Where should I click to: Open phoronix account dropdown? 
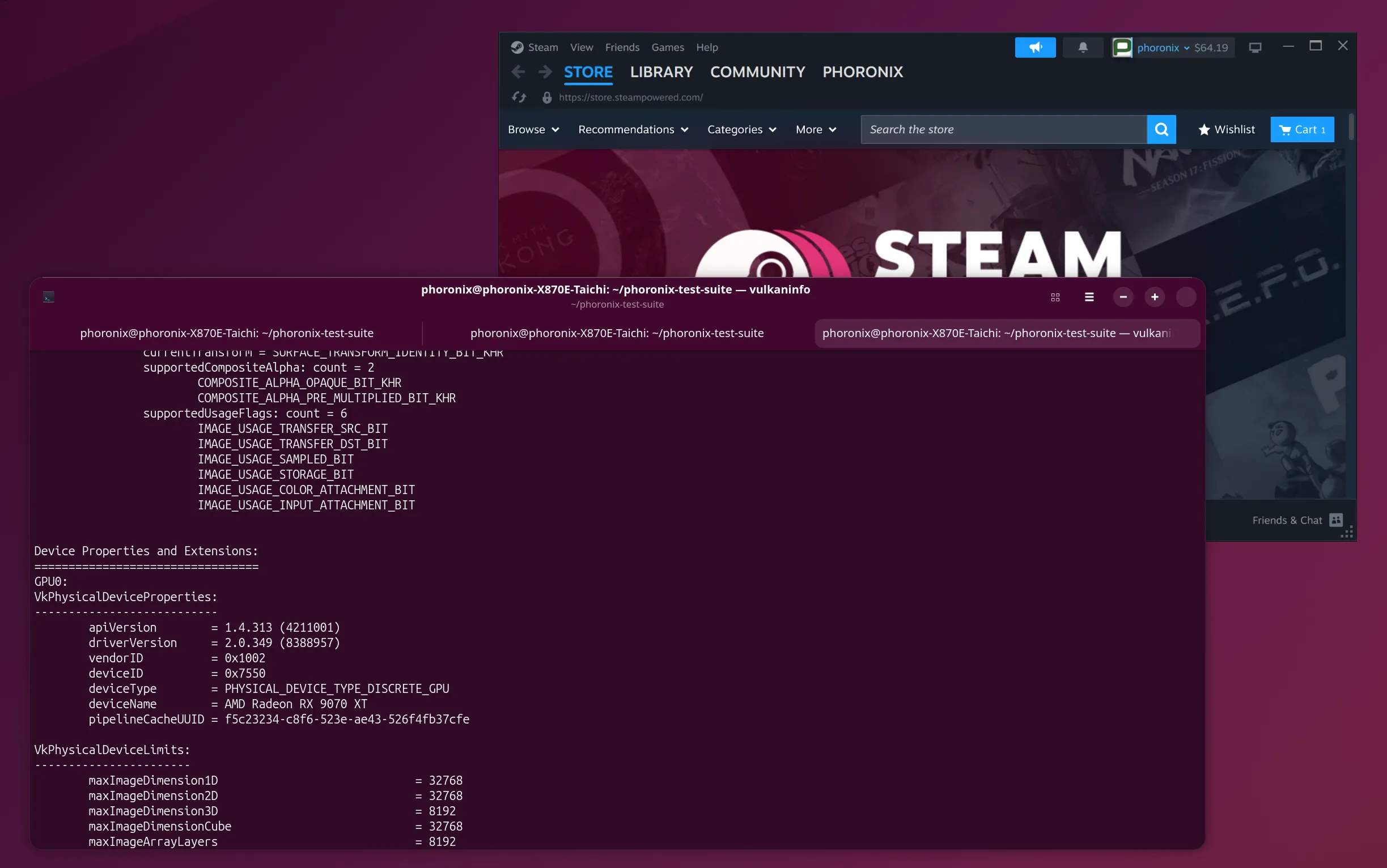pos(1163,48)
